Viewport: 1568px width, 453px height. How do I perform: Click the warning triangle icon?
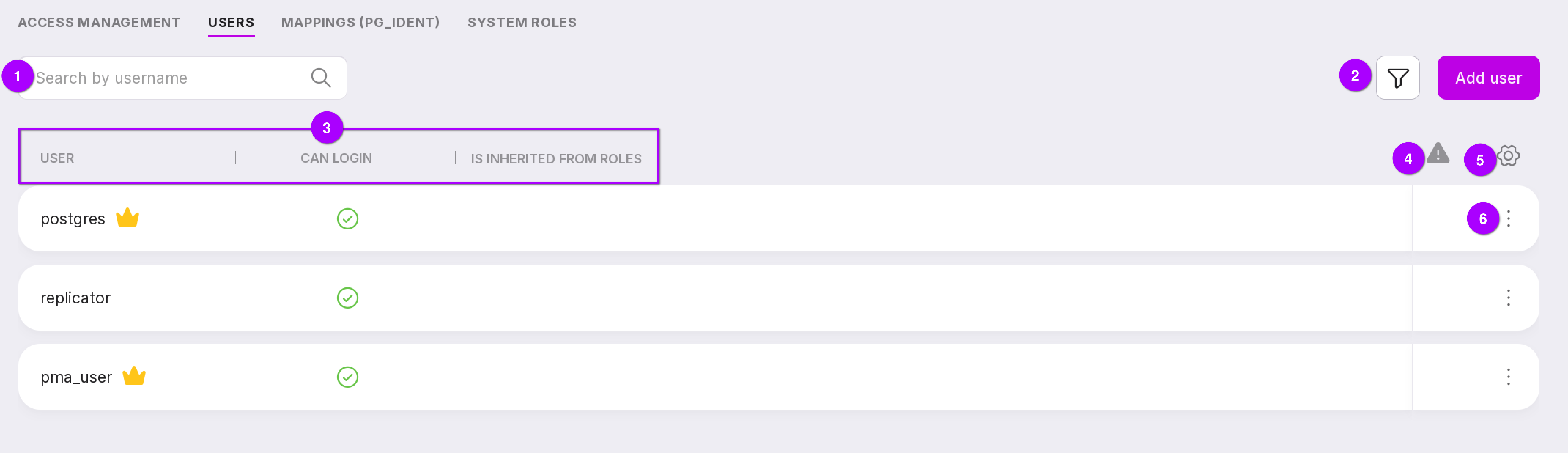click(x=1438, y=154)
